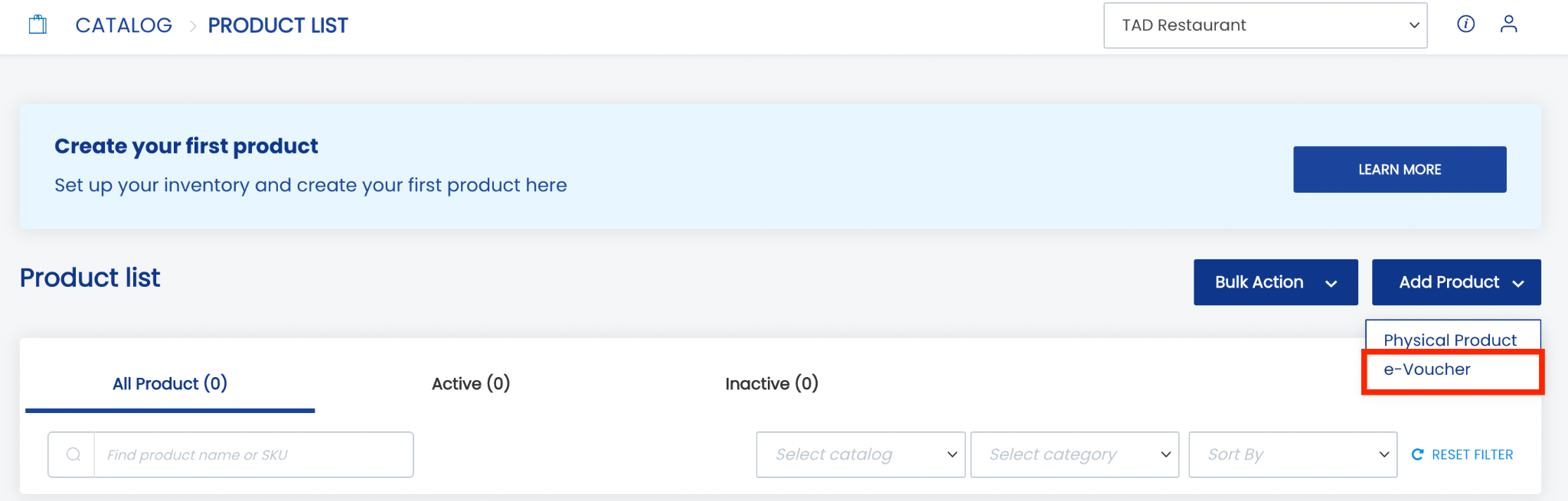Toggle the Add Product dropdown button

click(1456, 282)
